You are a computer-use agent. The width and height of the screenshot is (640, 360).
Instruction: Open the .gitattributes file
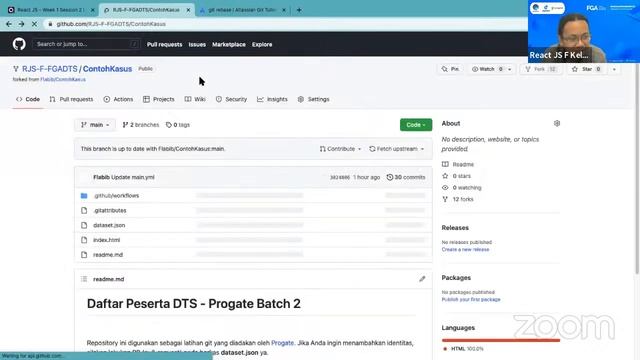[x=110, y=211]
